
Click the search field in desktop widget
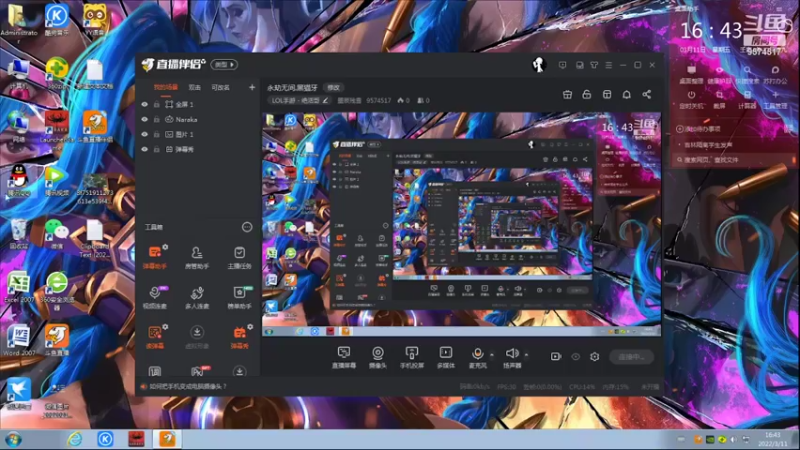tap(734, 160)
